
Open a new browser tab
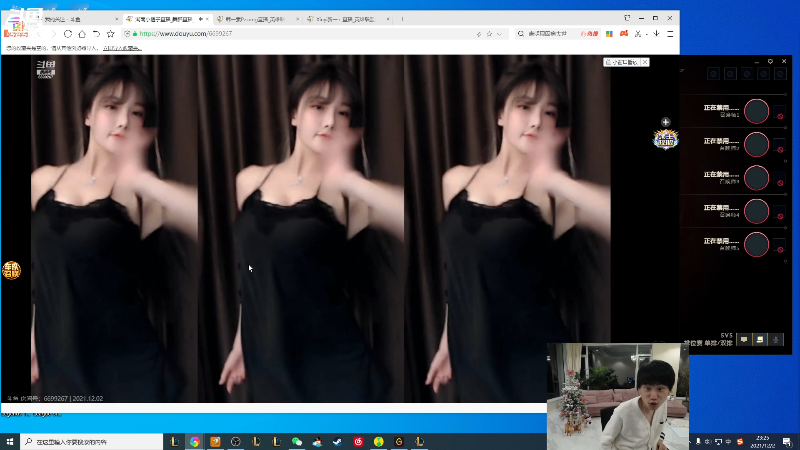pyautogui.click(x=402, y=19)
